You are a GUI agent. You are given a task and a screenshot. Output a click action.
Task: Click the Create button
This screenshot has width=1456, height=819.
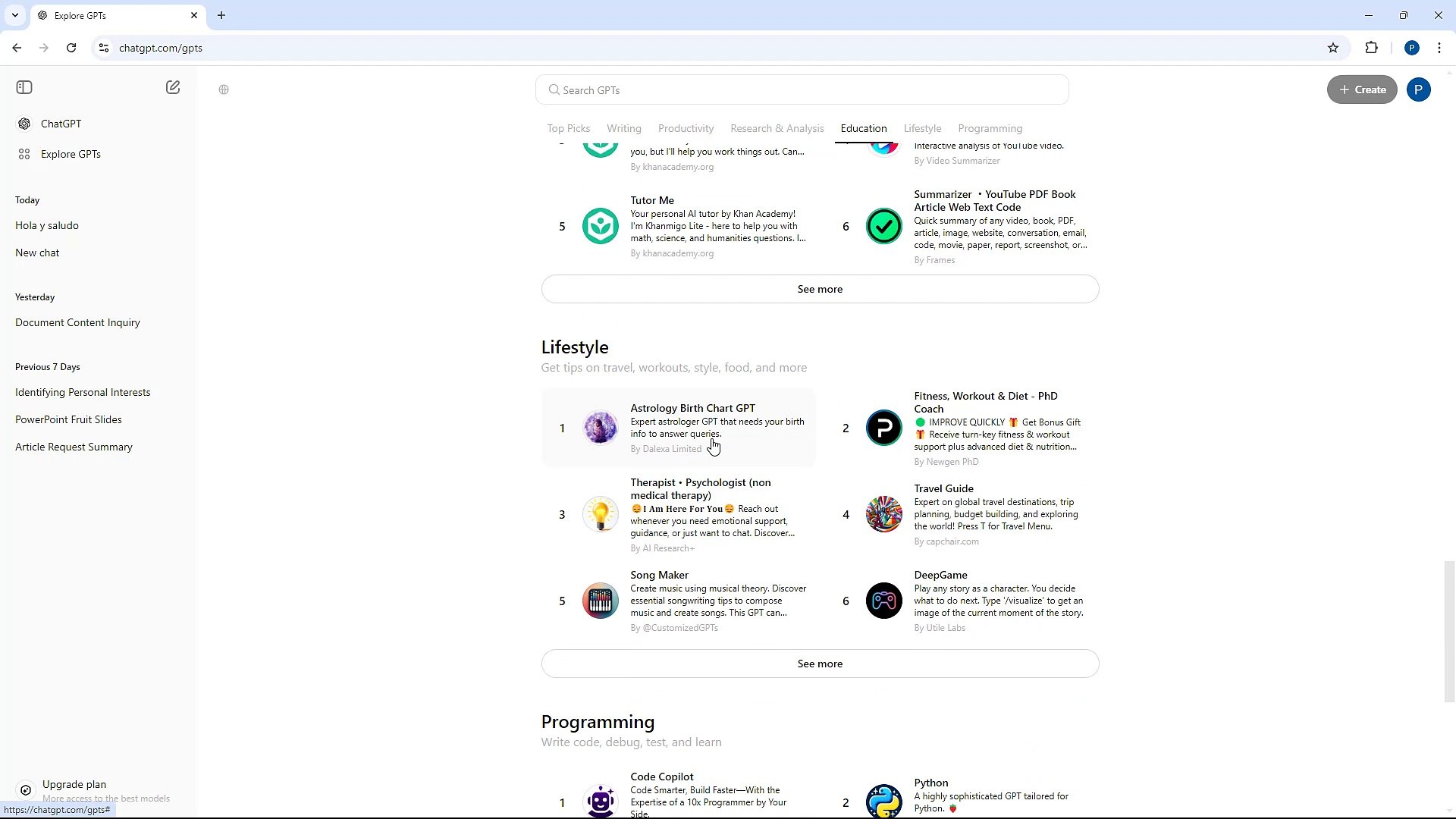tap(1362, 89)
